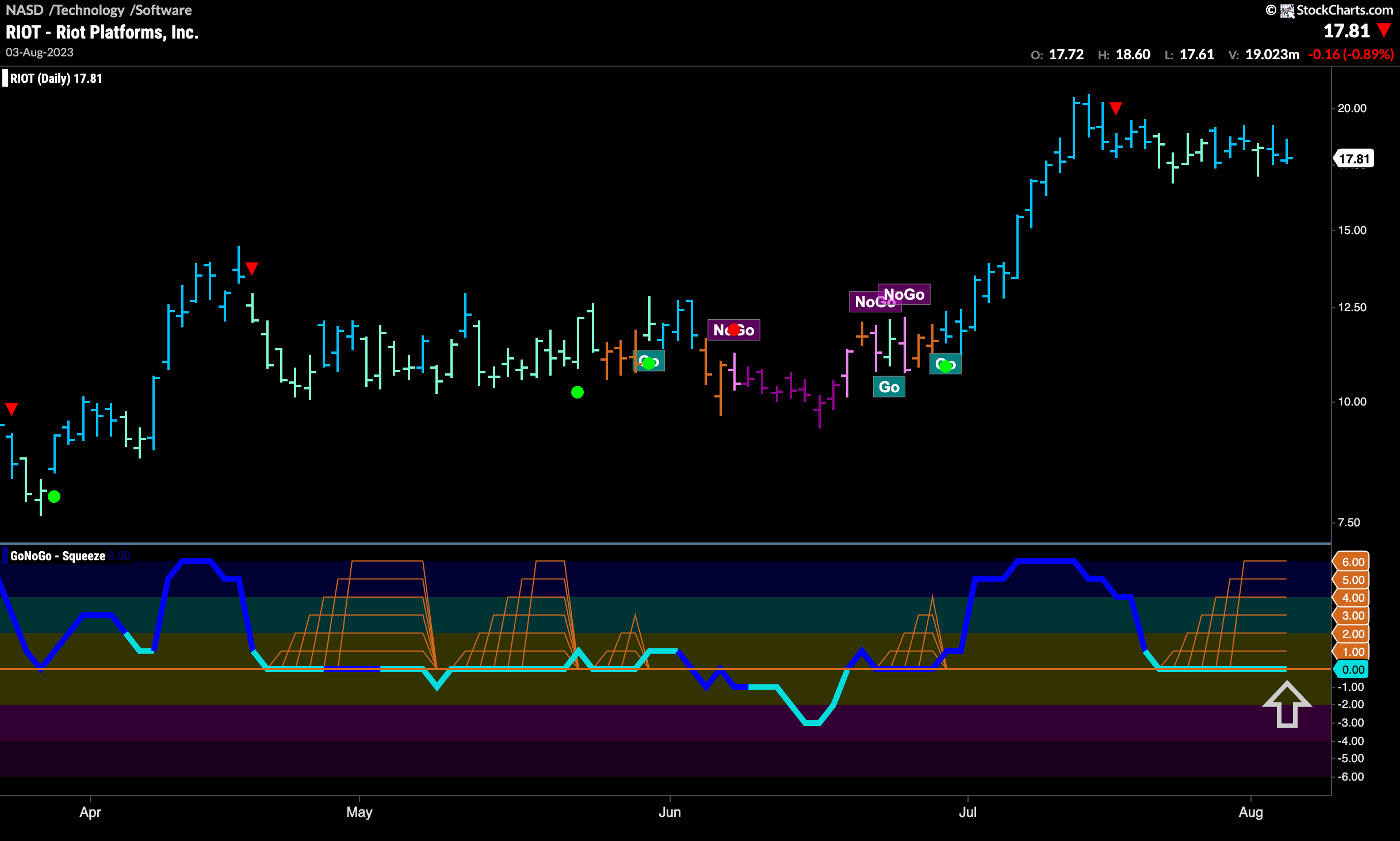Click the -6.00 oscillator axis label
Viewport: 1400px width, 841px height.
pos(1350,777)
